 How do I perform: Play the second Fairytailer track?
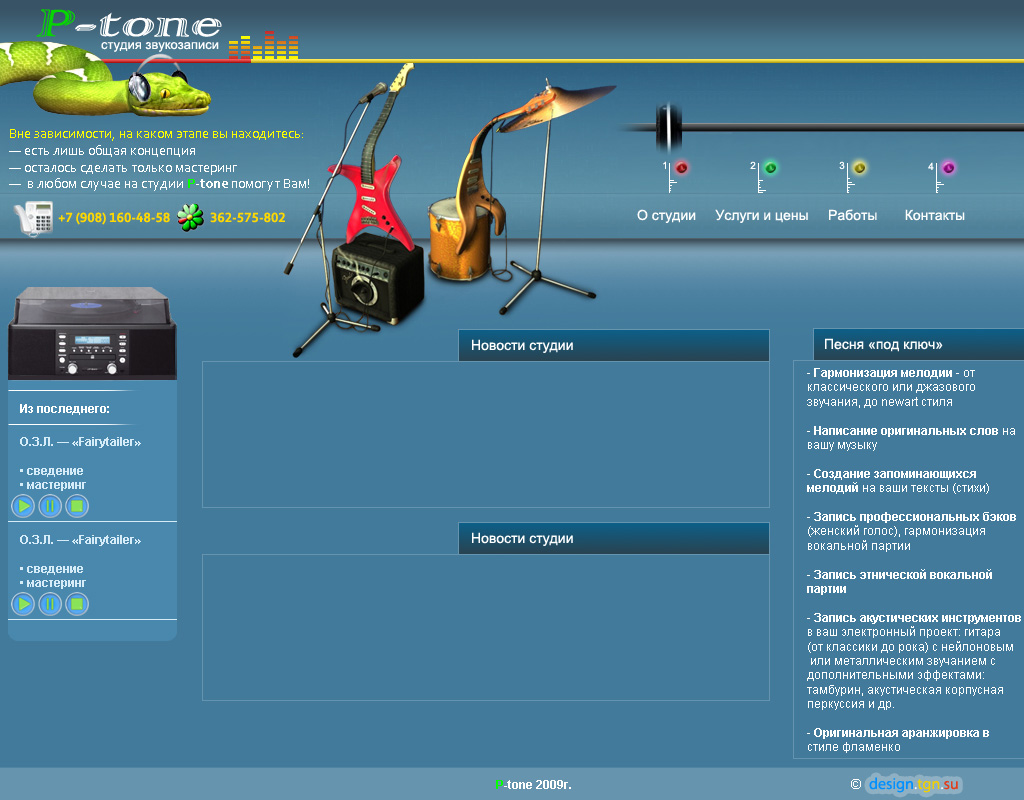[23, 604]
